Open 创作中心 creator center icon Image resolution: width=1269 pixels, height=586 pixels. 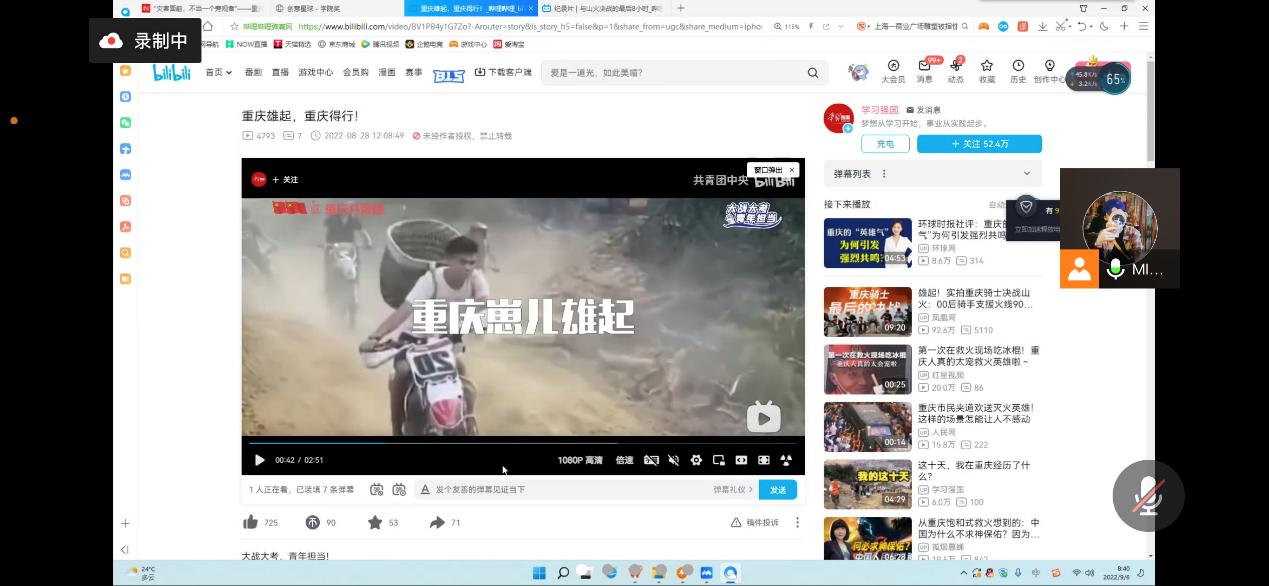point(1050,71)
